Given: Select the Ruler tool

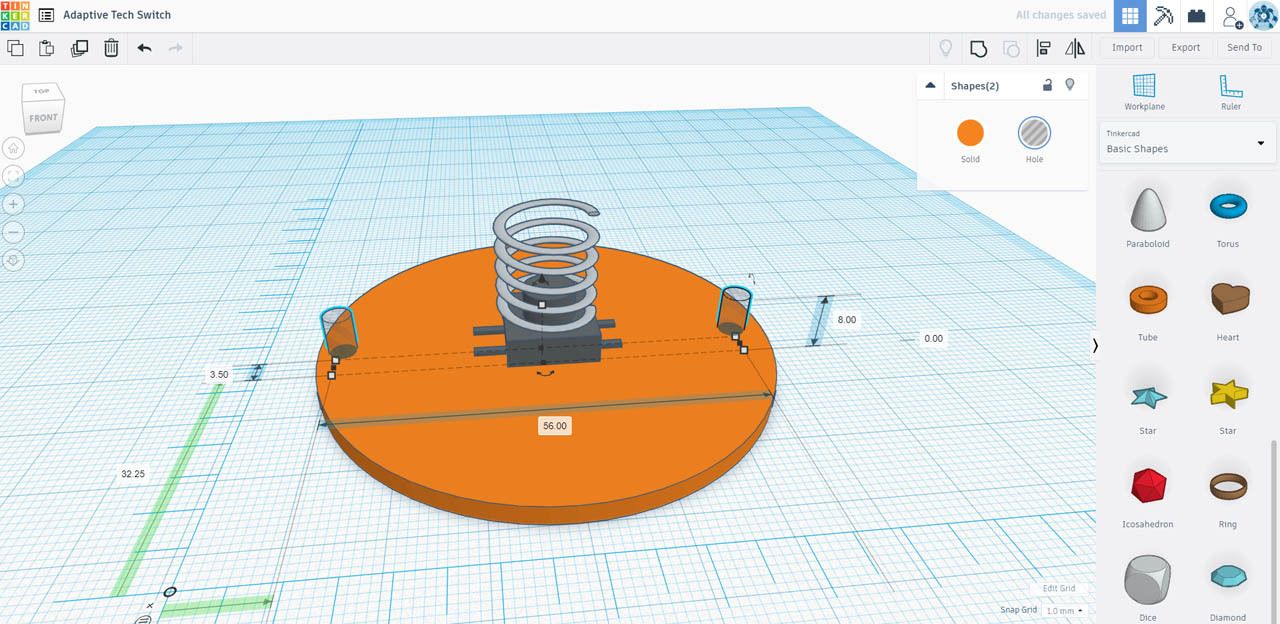Looking at the screenshot, I should [1230, 92].
